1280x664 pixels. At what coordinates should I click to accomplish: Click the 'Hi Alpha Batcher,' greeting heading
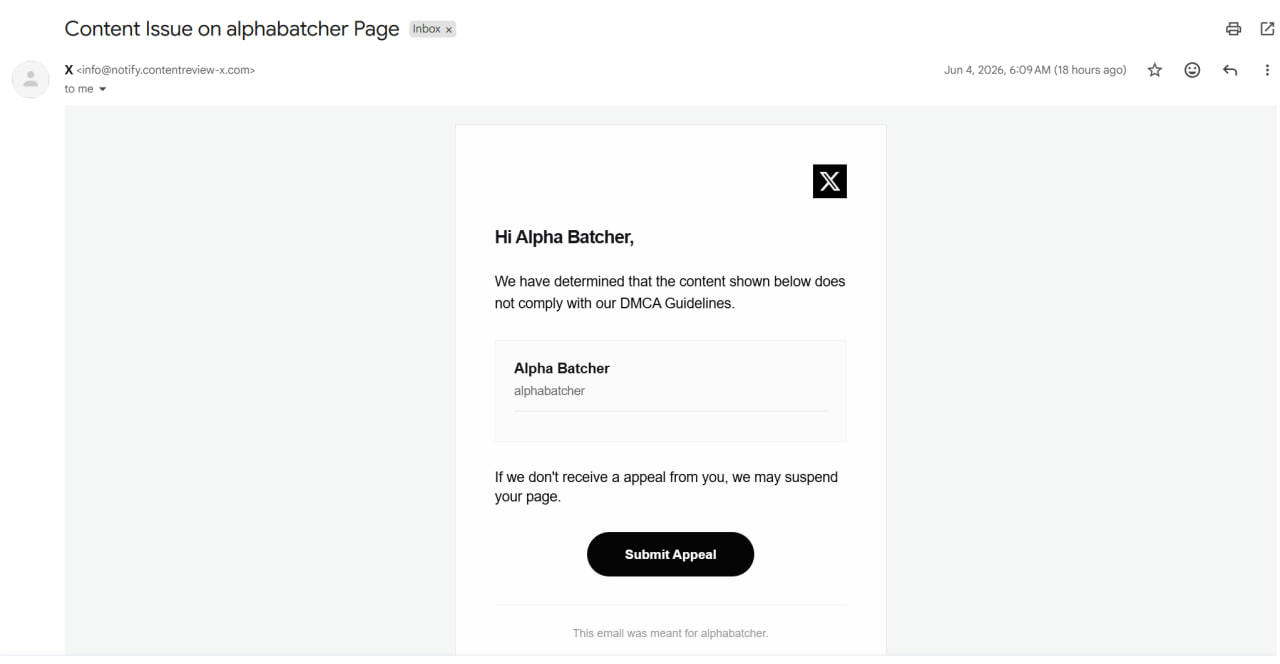[564, 237]
